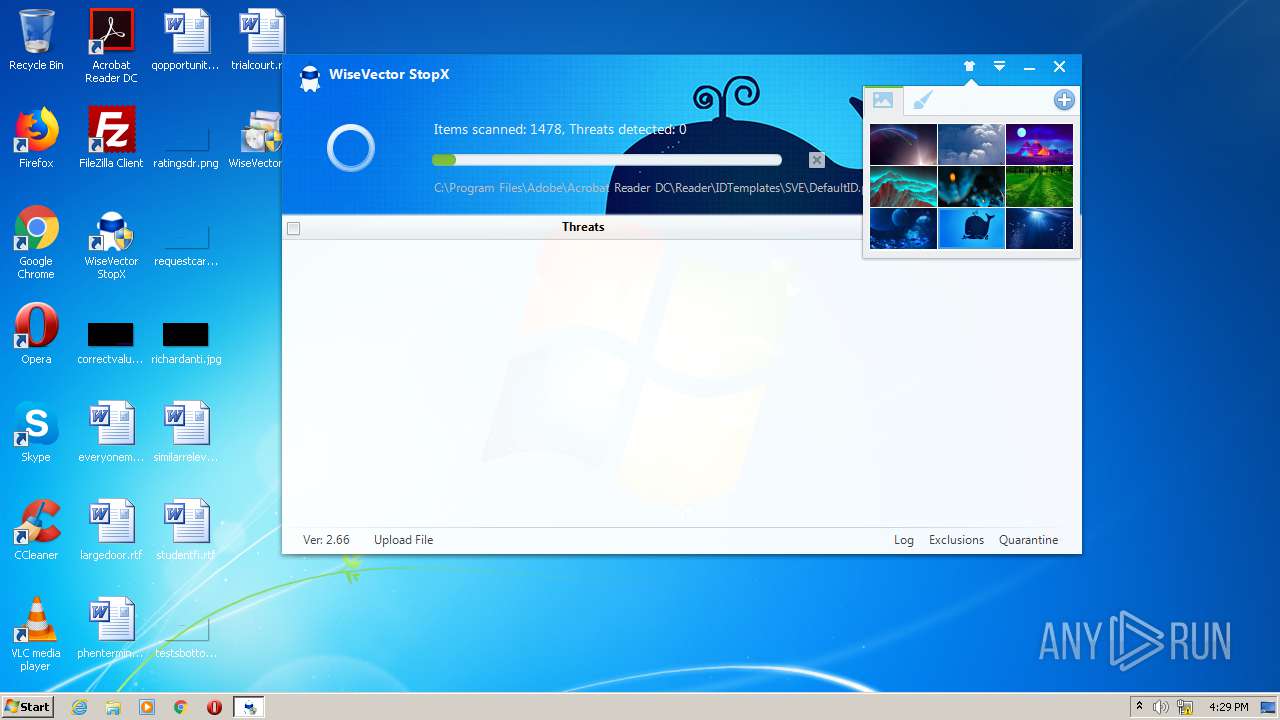The width and height of the screenshot is (1280, 720).
Task: Open Acrobat Reader DC desktop shortcut
Action: point(111,46)
